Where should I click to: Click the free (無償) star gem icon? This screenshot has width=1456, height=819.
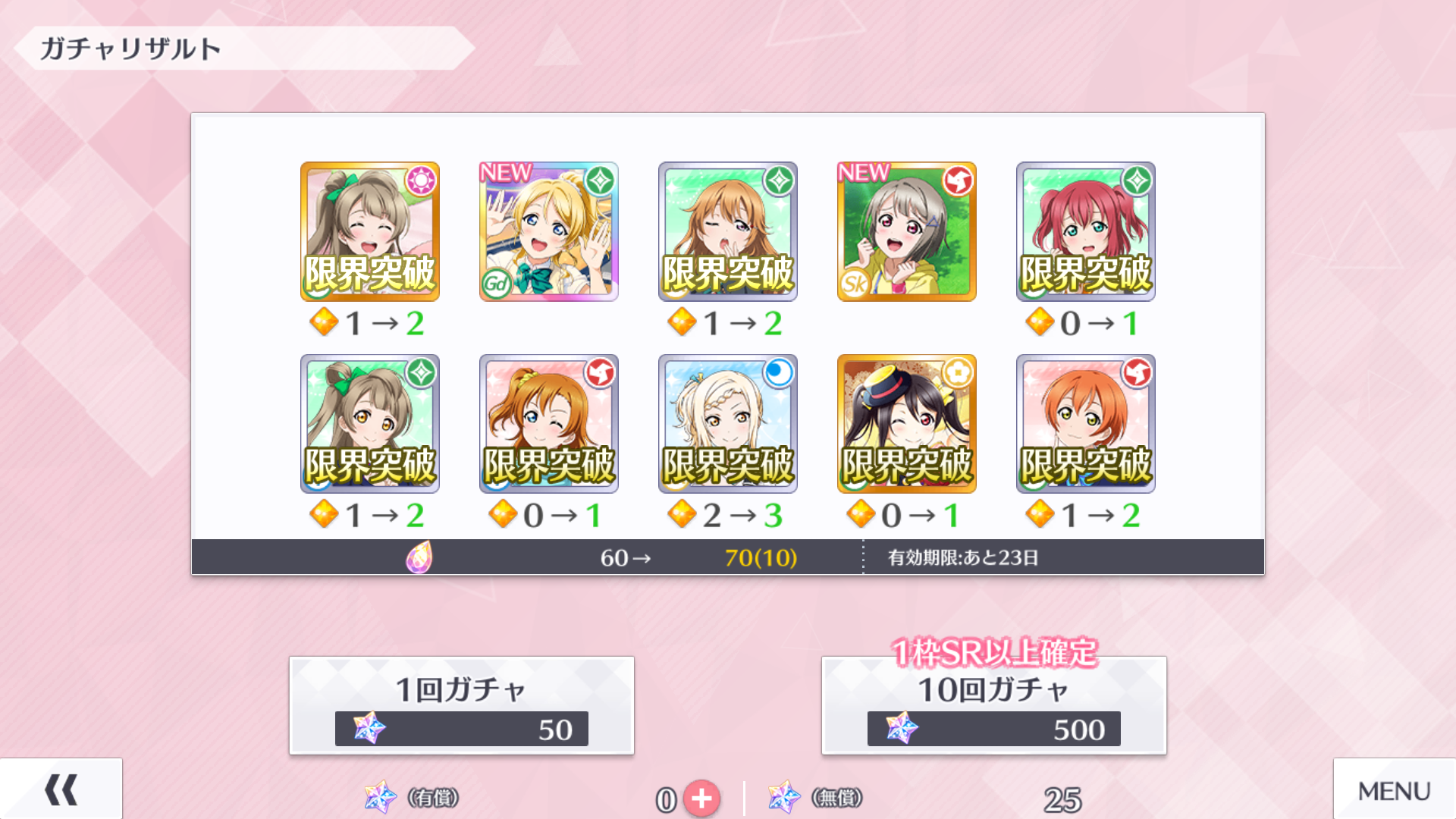click(x=784, y=797)
